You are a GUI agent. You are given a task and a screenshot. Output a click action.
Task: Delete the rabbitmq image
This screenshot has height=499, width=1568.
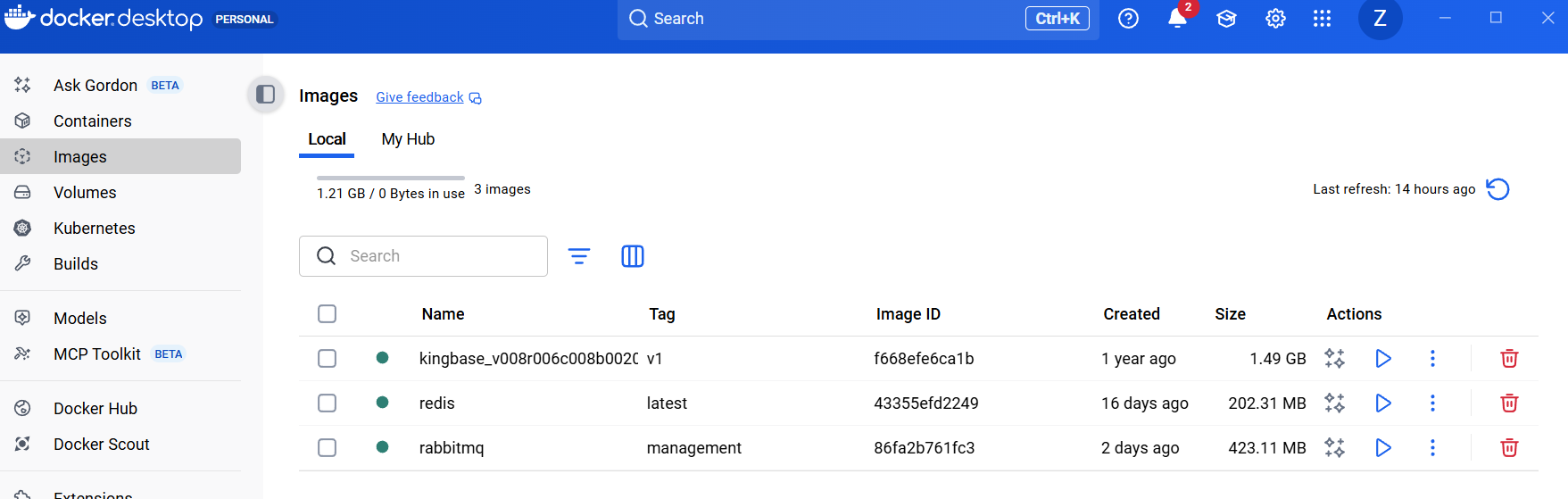click(1509, 447)
